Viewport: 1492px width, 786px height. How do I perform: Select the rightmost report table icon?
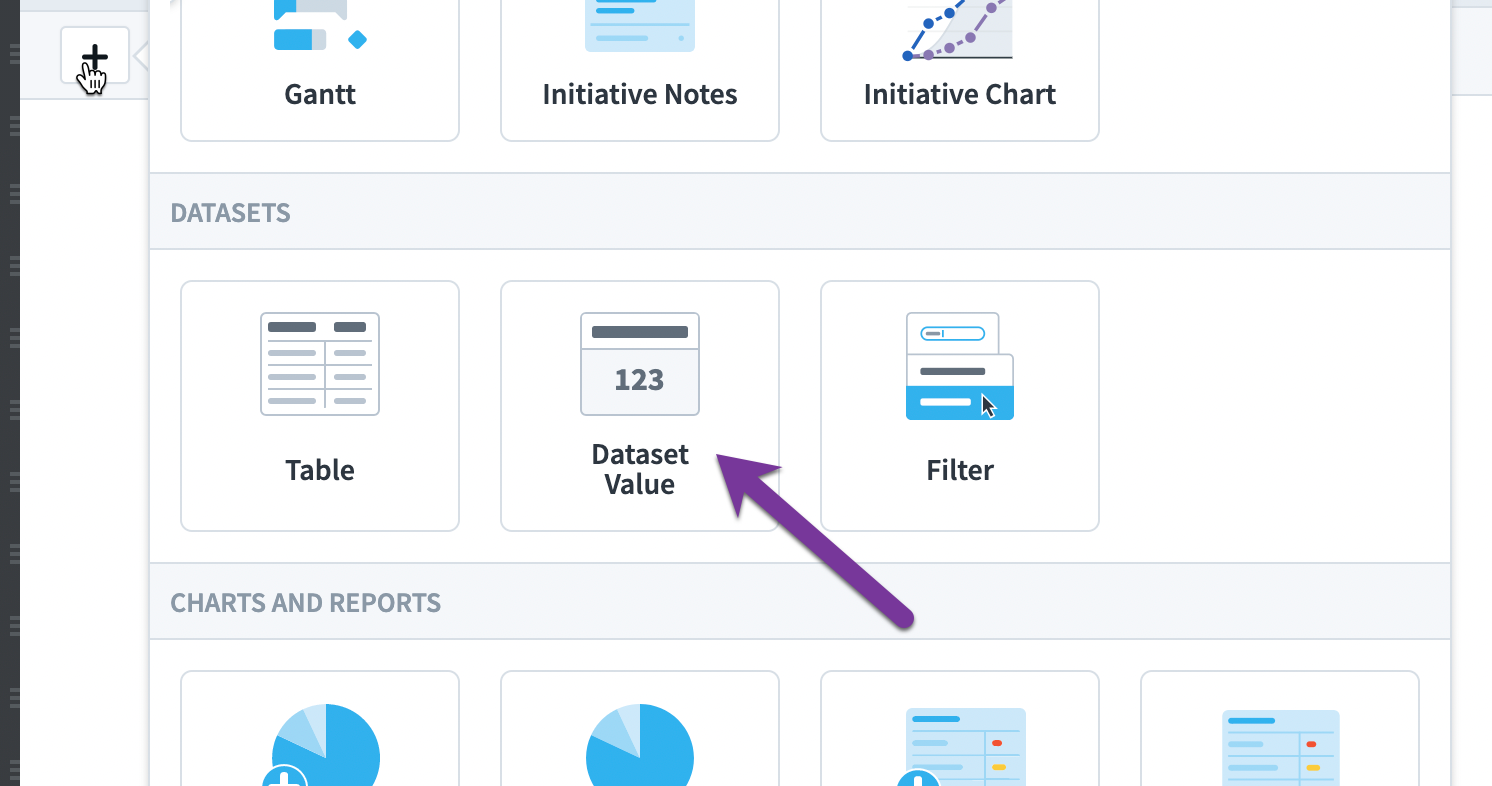pyautogui.click(x=1281, y=748)
